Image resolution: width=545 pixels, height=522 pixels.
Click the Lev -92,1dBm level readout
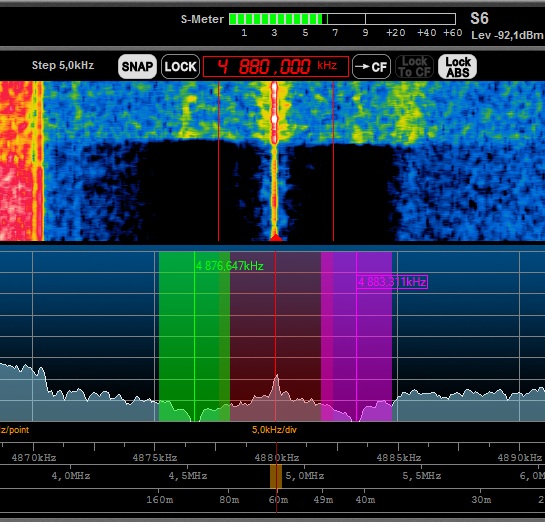(x=507, y=35)
